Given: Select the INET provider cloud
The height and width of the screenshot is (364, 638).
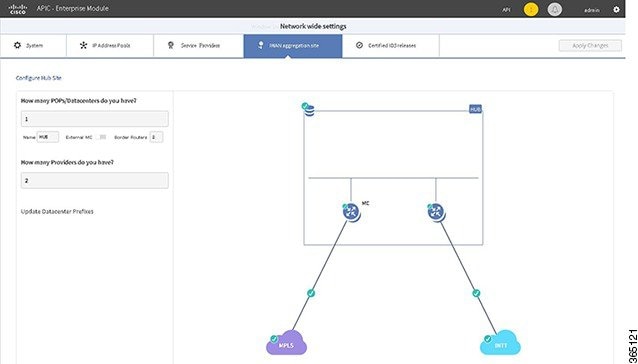Looking at the screenshot, I should tap(500, 342).
